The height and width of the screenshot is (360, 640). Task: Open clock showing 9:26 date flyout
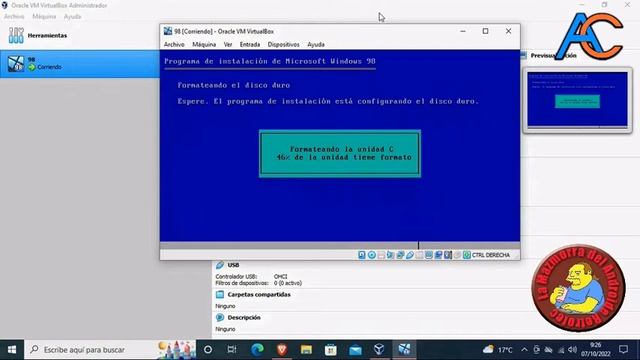pos(596,350)
